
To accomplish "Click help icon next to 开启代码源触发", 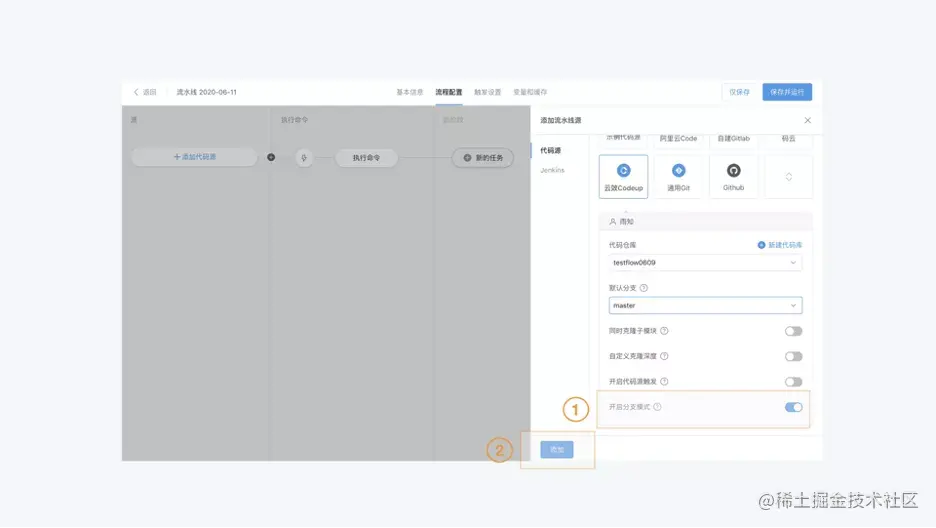I will [664, 382].
